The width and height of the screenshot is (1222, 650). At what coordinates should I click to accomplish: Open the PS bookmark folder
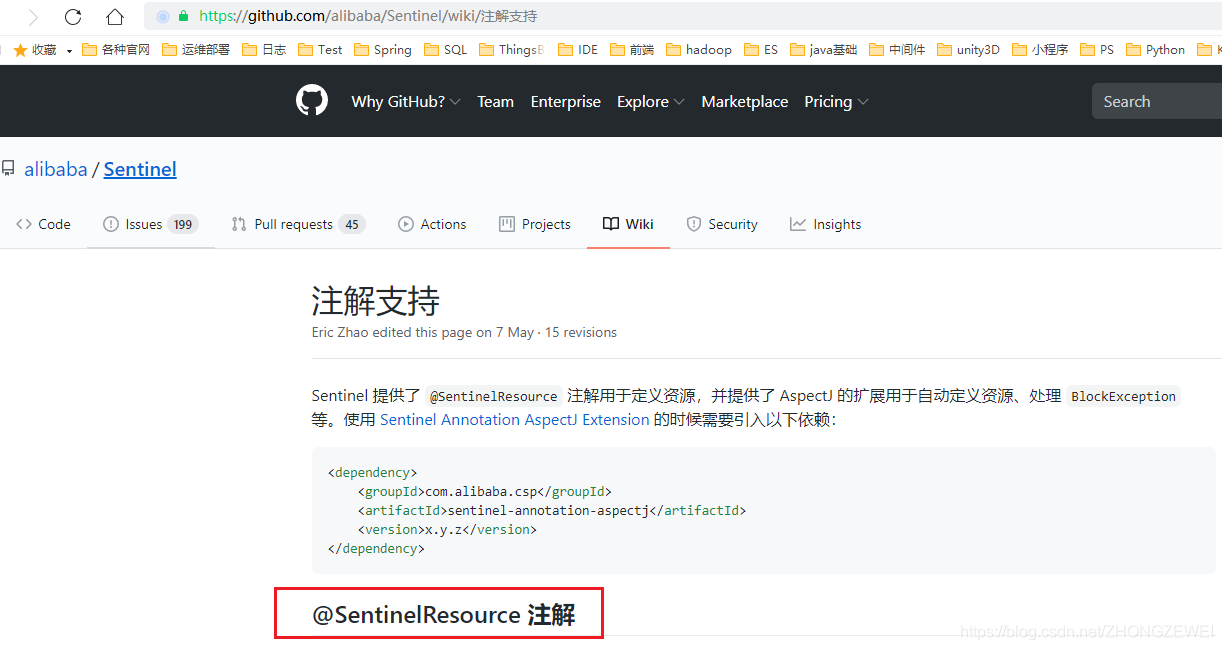(1098, 50)
